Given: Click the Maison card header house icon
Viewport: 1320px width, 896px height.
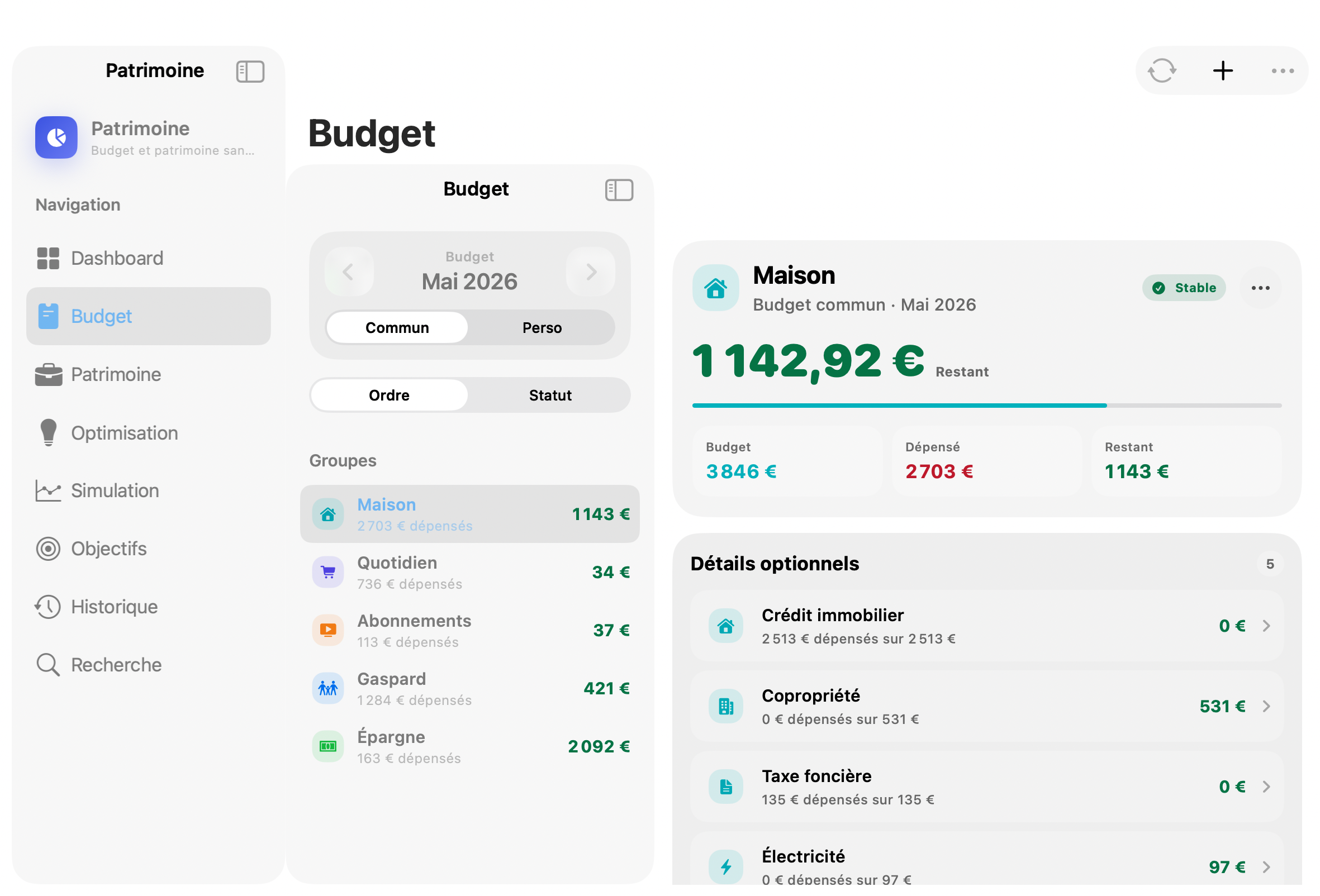Looking at the screenshot, I should click(716, 288).
